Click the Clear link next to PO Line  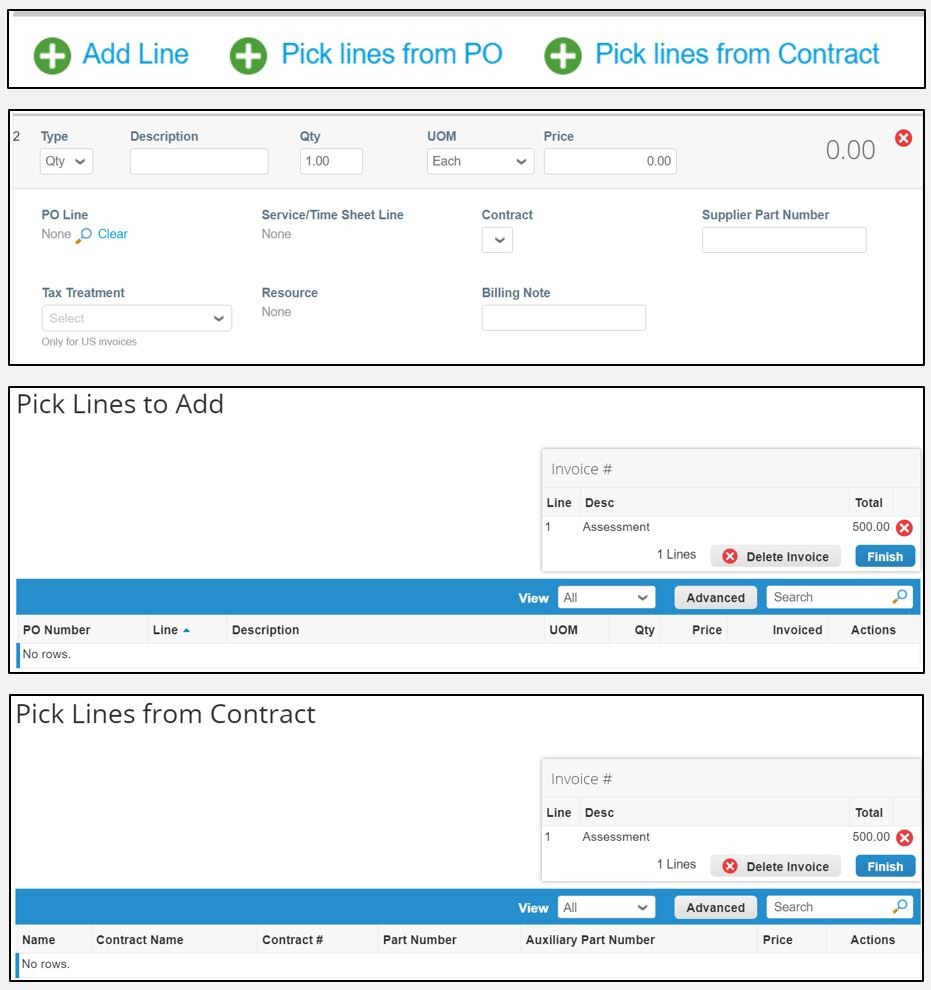coord(113,234)
